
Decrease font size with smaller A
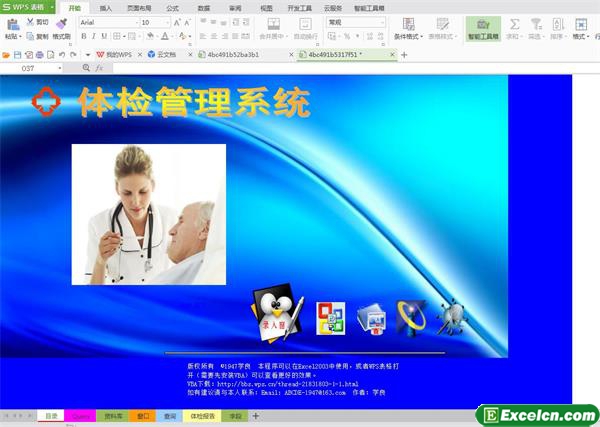pos(187,23)
